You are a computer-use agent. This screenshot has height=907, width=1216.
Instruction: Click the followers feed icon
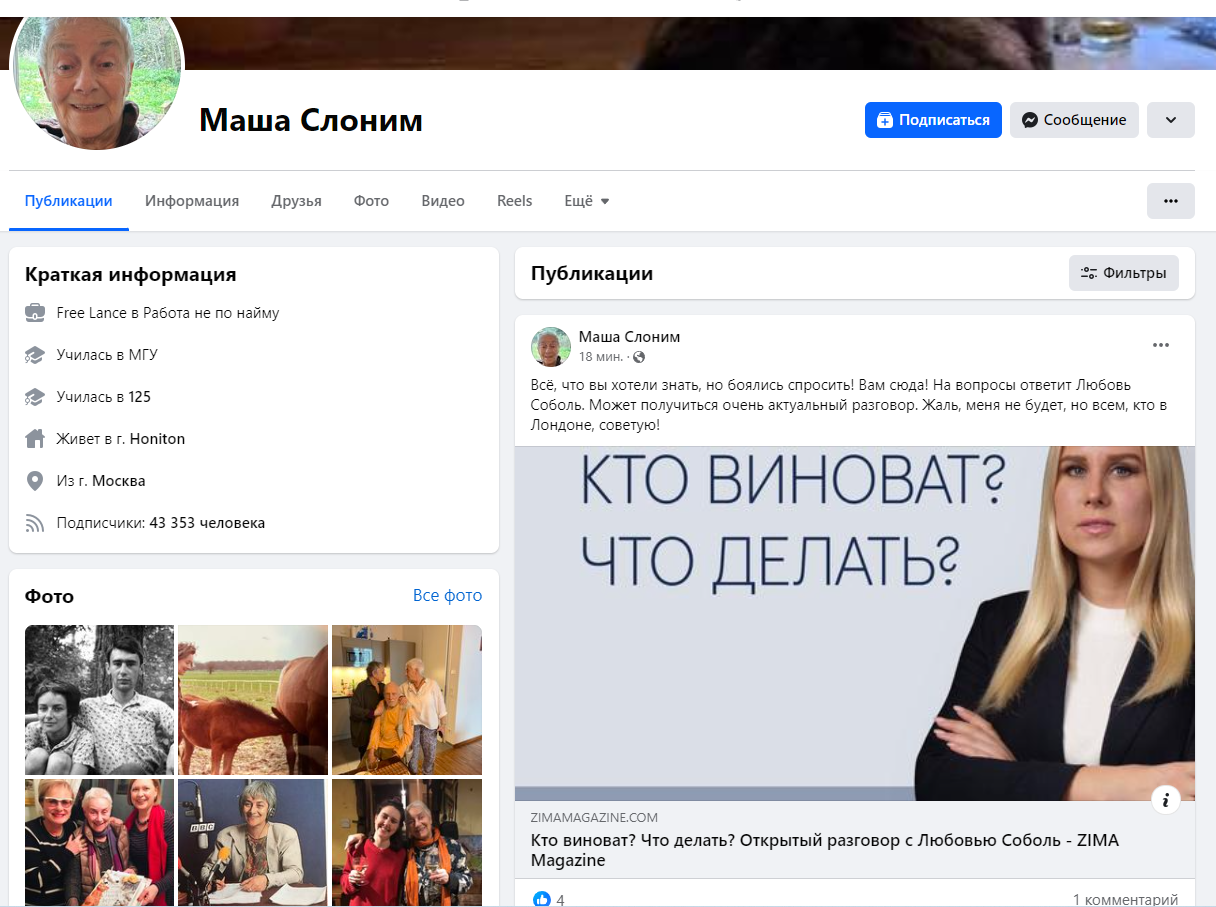pos(35,523)
